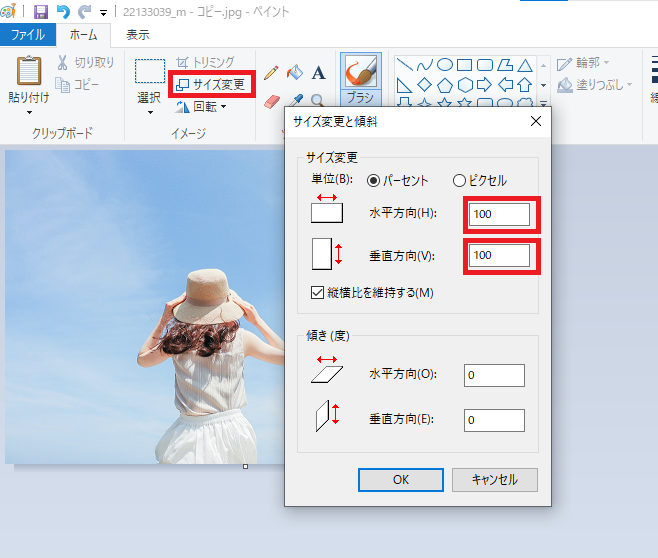This screenshot has height=558, width=658.
Task: Click the skew 垂直方向(E) input field
Action: tap(494, 420)
